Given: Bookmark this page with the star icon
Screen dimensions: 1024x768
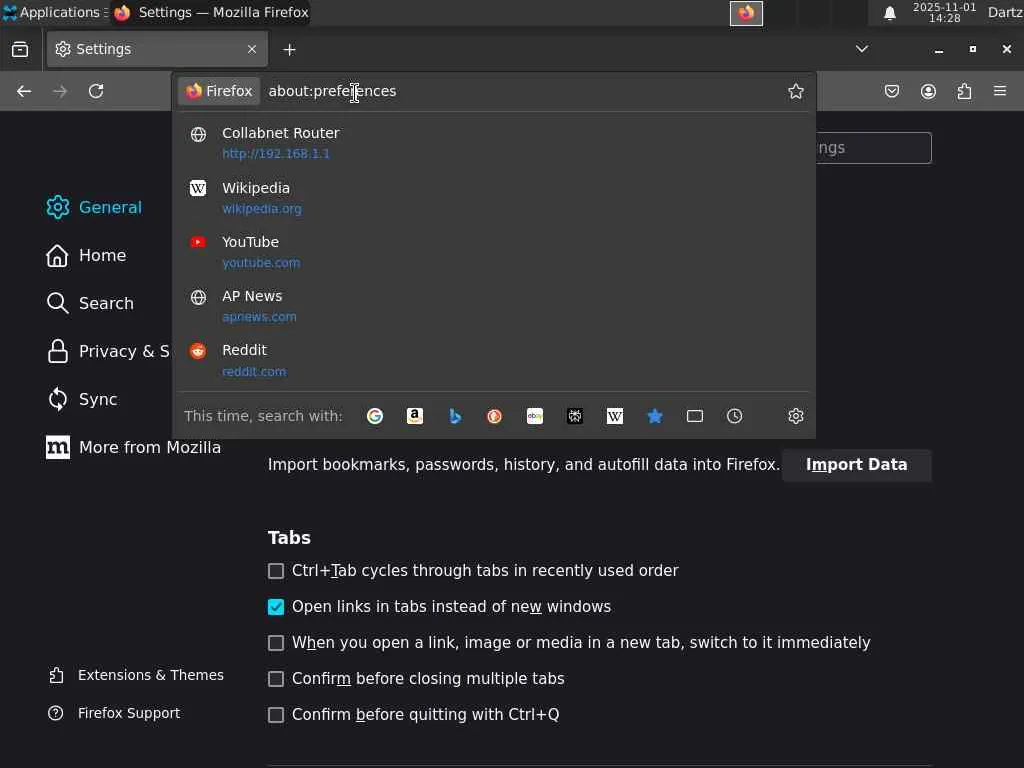Looking at the screenshot, I should (795, 91).
